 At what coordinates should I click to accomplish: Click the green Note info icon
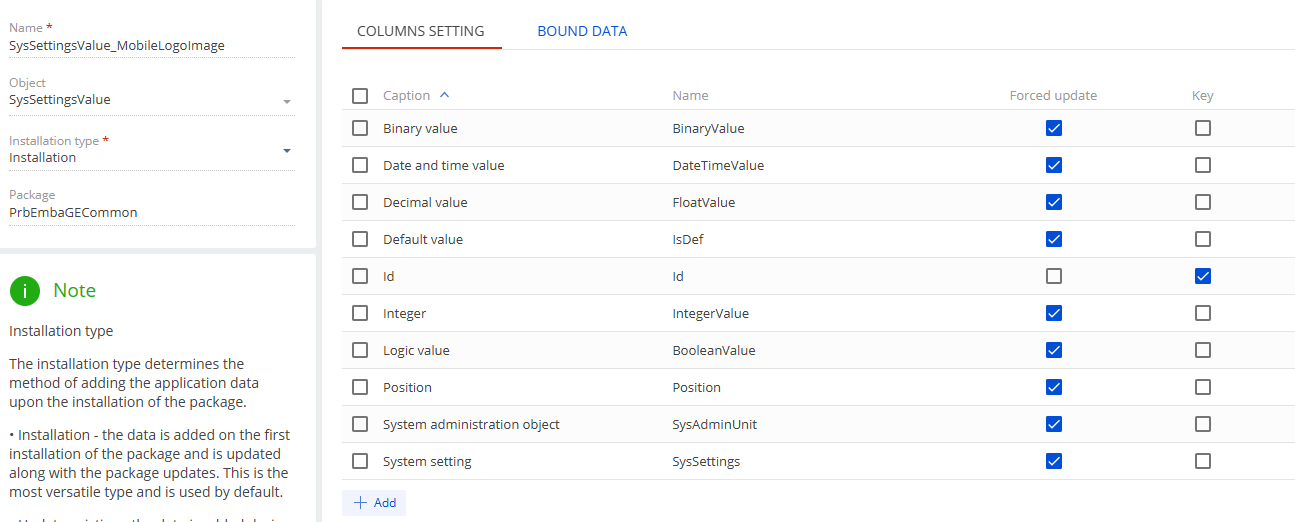[x=25, y=291]
